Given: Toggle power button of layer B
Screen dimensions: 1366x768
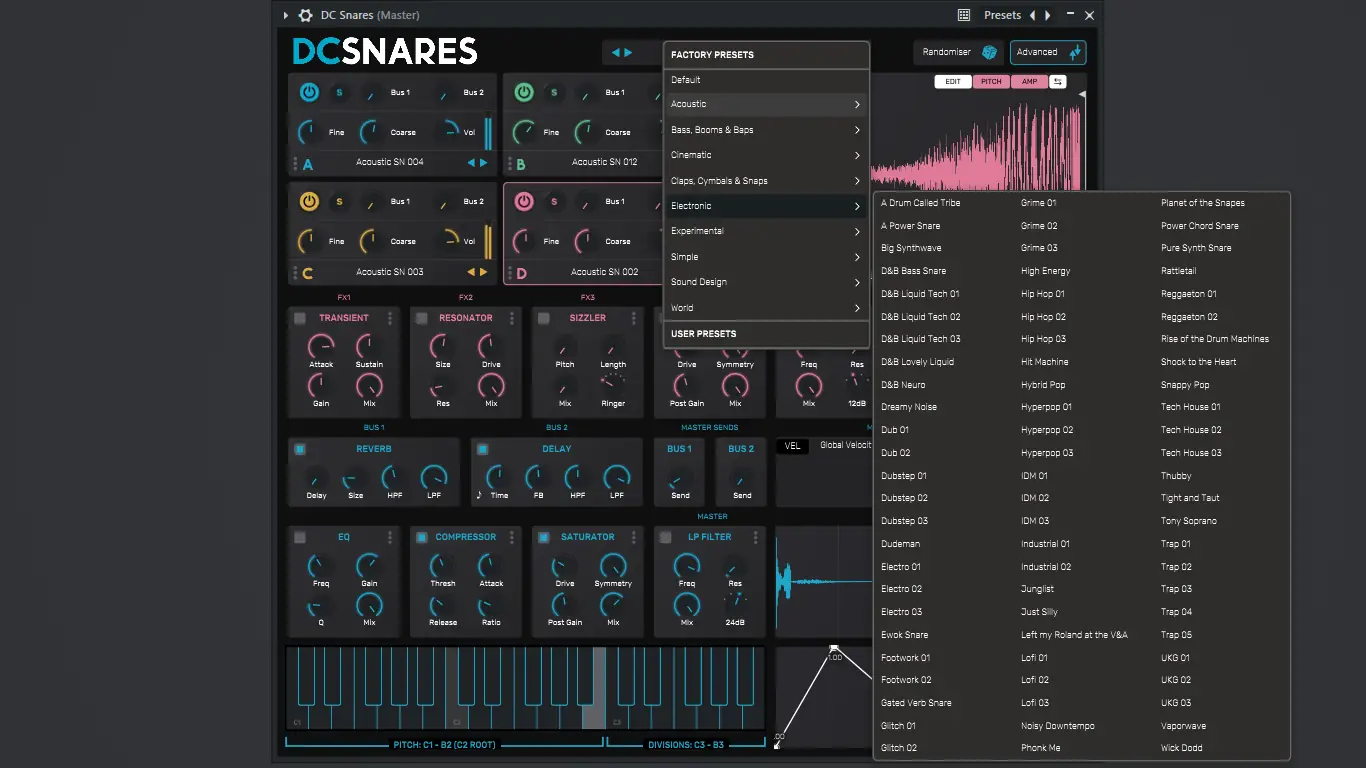Looking at the screenshot, I should 524,93.
